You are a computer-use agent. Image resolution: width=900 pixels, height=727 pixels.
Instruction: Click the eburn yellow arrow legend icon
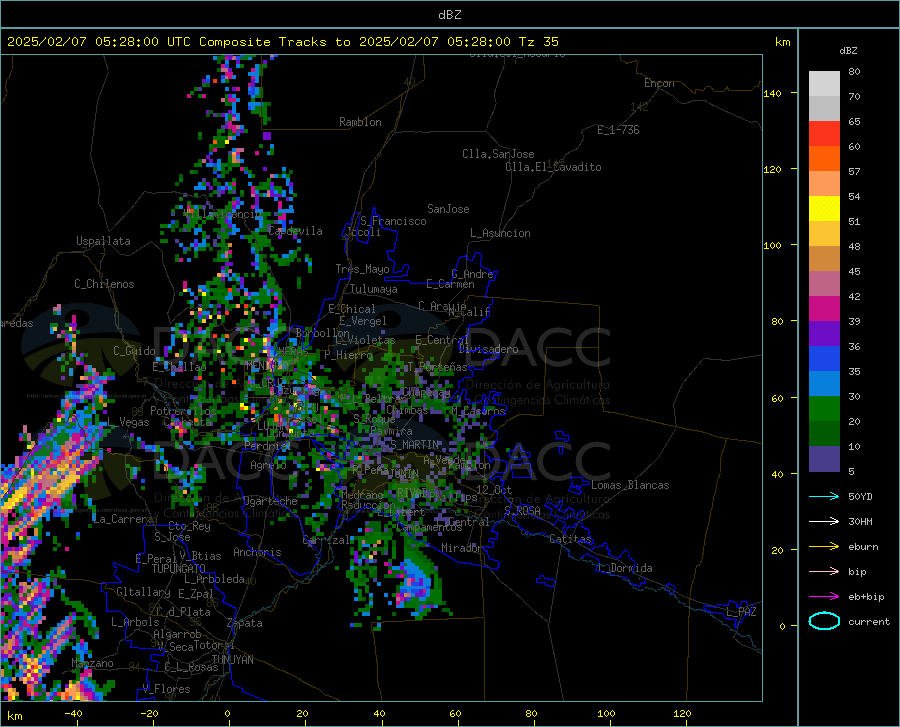pos(824,546)
